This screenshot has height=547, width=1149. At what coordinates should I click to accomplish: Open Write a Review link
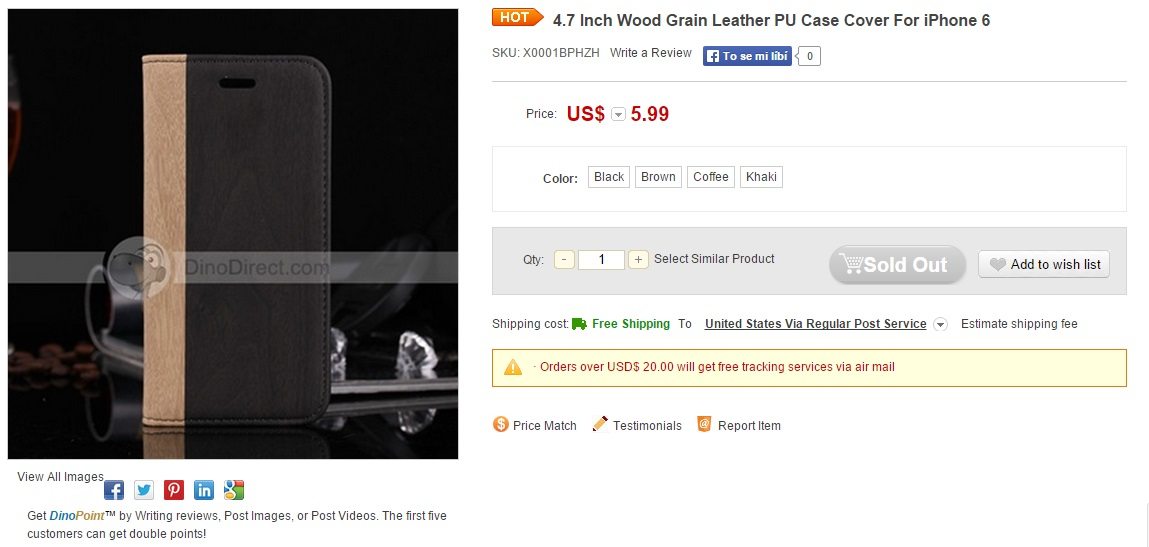[x=651, y=53]
